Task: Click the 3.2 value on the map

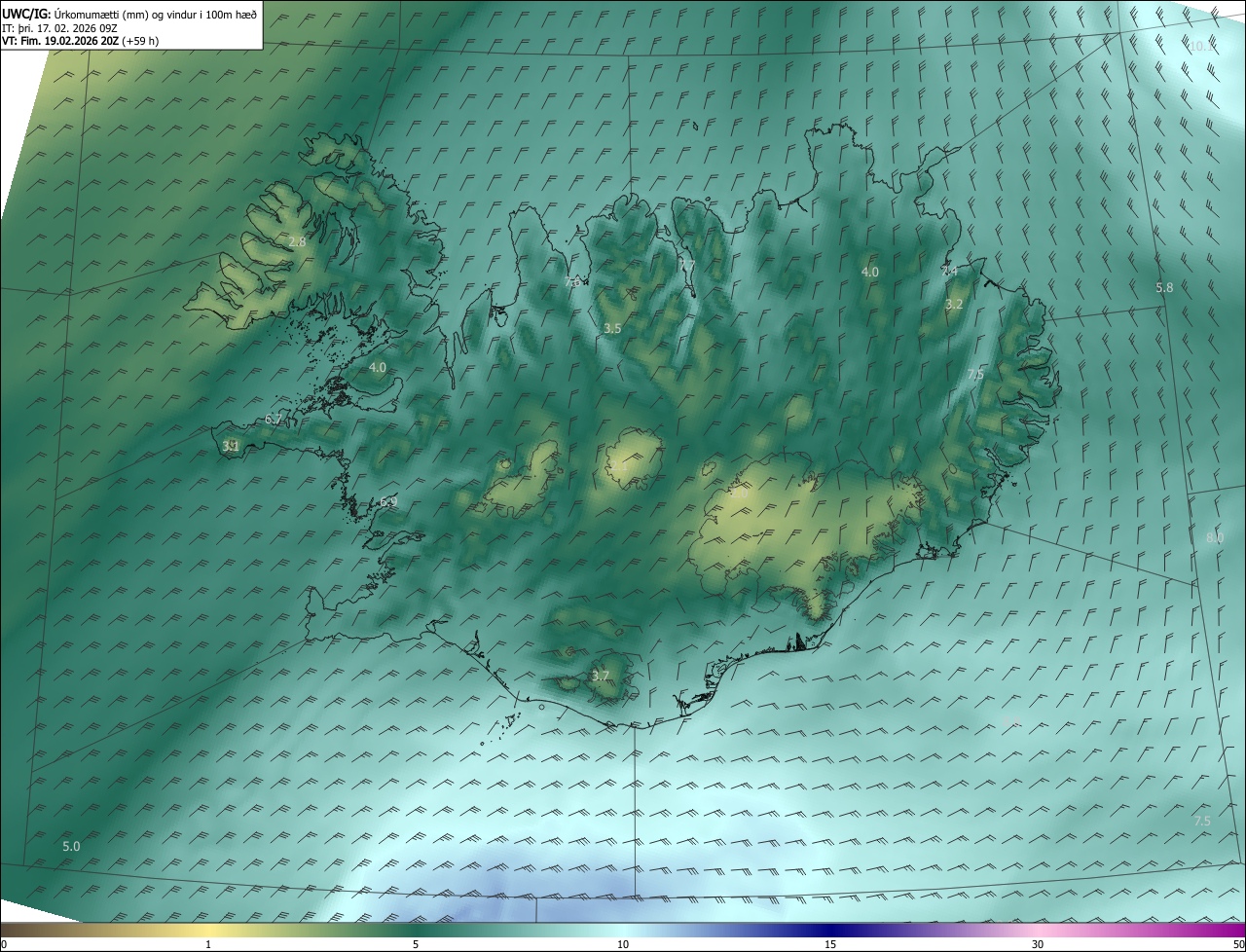Action: 954,304
